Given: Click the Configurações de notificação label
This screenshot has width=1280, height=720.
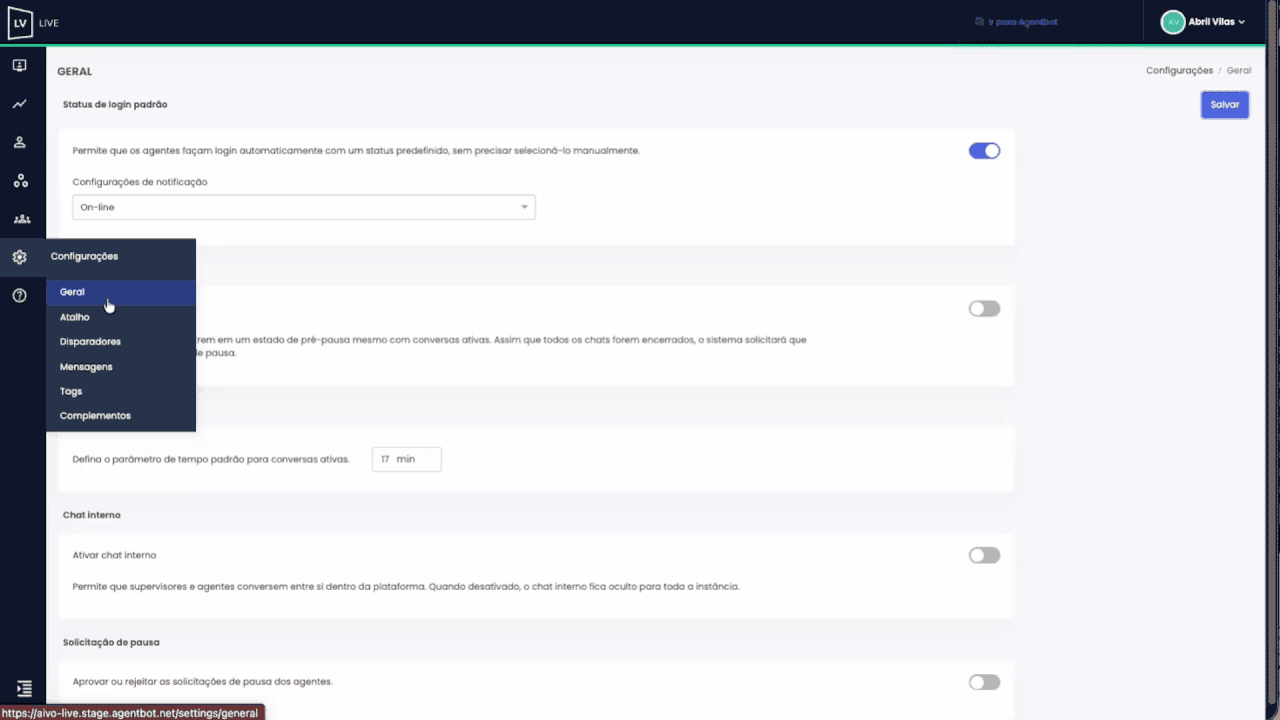Looking at the screenshot, I should 140,182.
